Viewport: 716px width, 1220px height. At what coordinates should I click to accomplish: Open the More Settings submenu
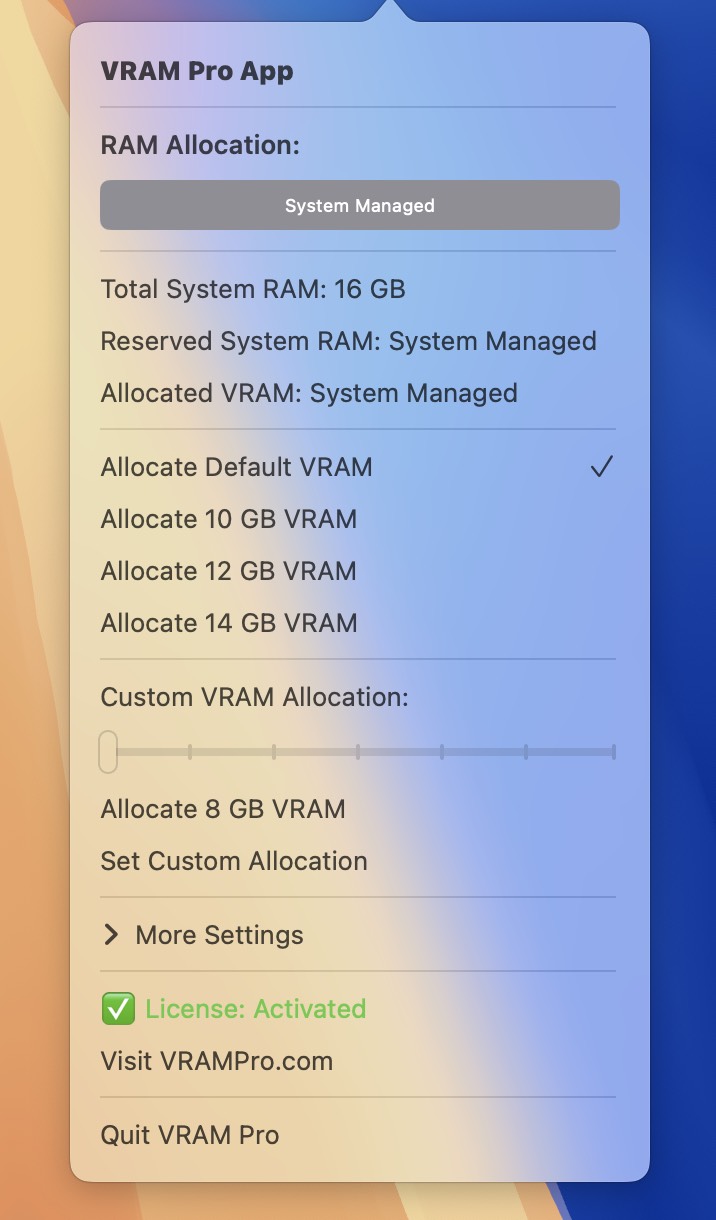[x=358, y=935]
